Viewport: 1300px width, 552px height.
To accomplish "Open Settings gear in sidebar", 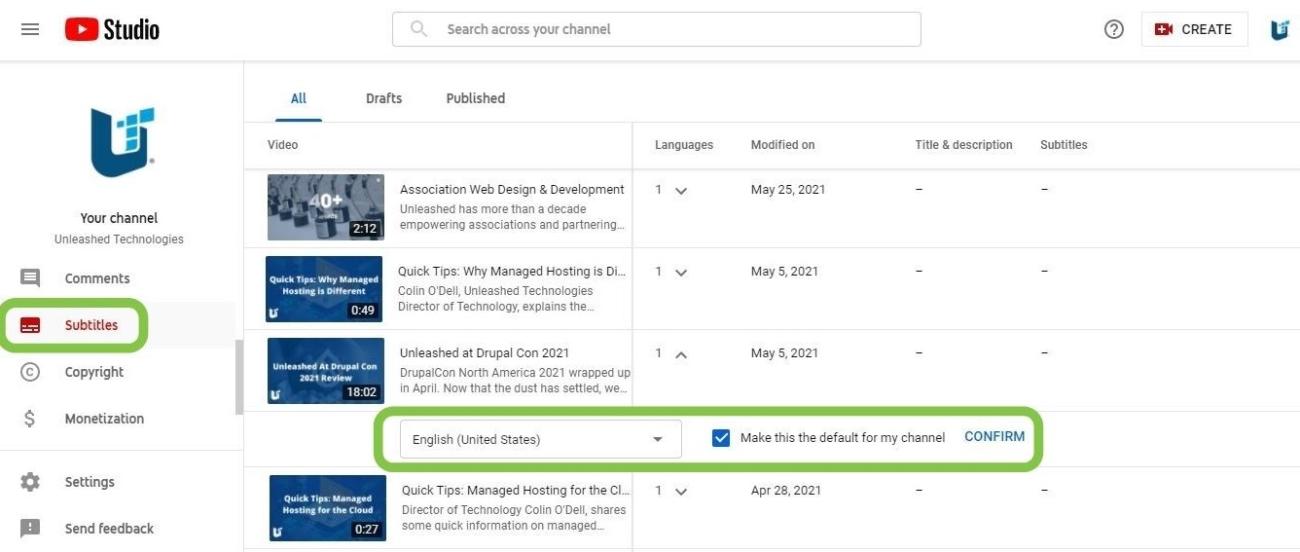I will [x=30, y=482].
